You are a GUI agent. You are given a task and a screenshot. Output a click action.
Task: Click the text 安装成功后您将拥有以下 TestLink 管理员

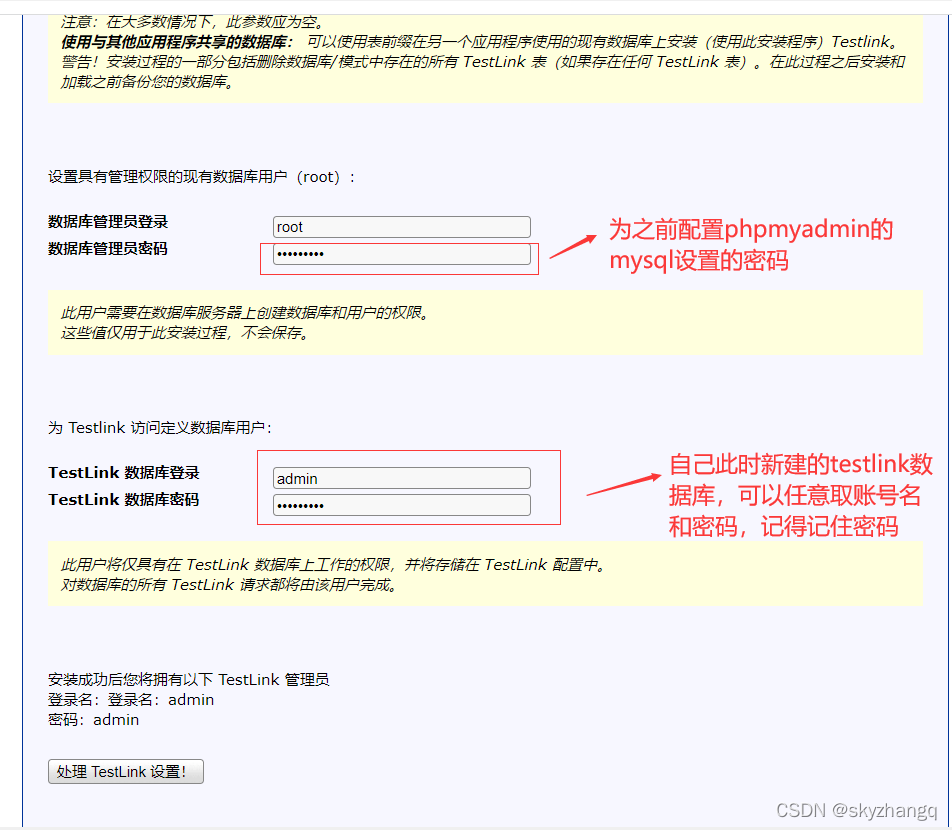(x=189, y=679)
